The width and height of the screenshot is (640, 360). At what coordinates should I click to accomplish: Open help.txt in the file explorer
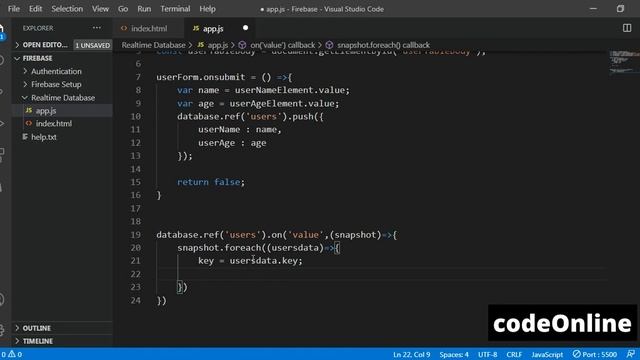pos(44,137)
